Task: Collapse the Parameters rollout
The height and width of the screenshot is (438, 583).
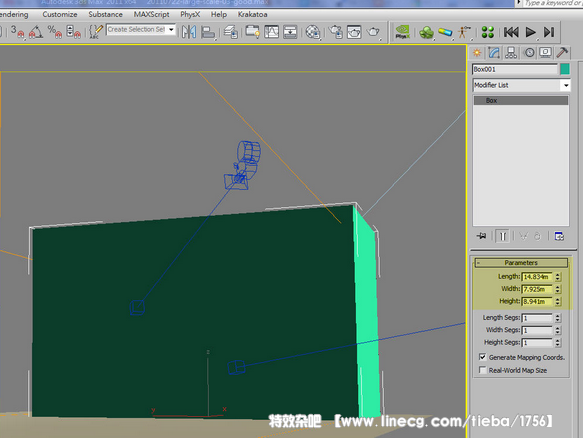Action: 521,263
